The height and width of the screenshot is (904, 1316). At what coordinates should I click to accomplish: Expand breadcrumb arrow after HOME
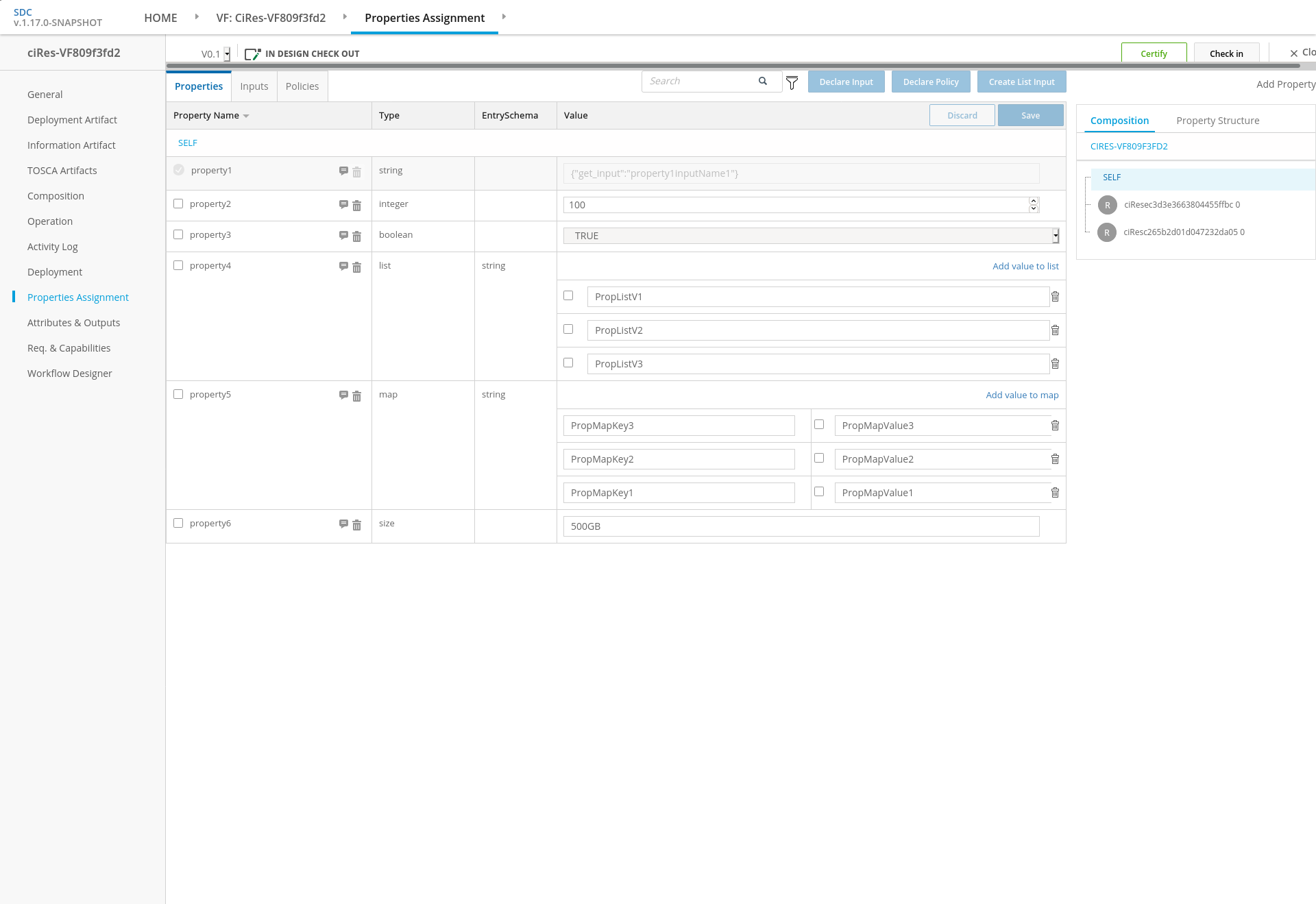(197, 16)
